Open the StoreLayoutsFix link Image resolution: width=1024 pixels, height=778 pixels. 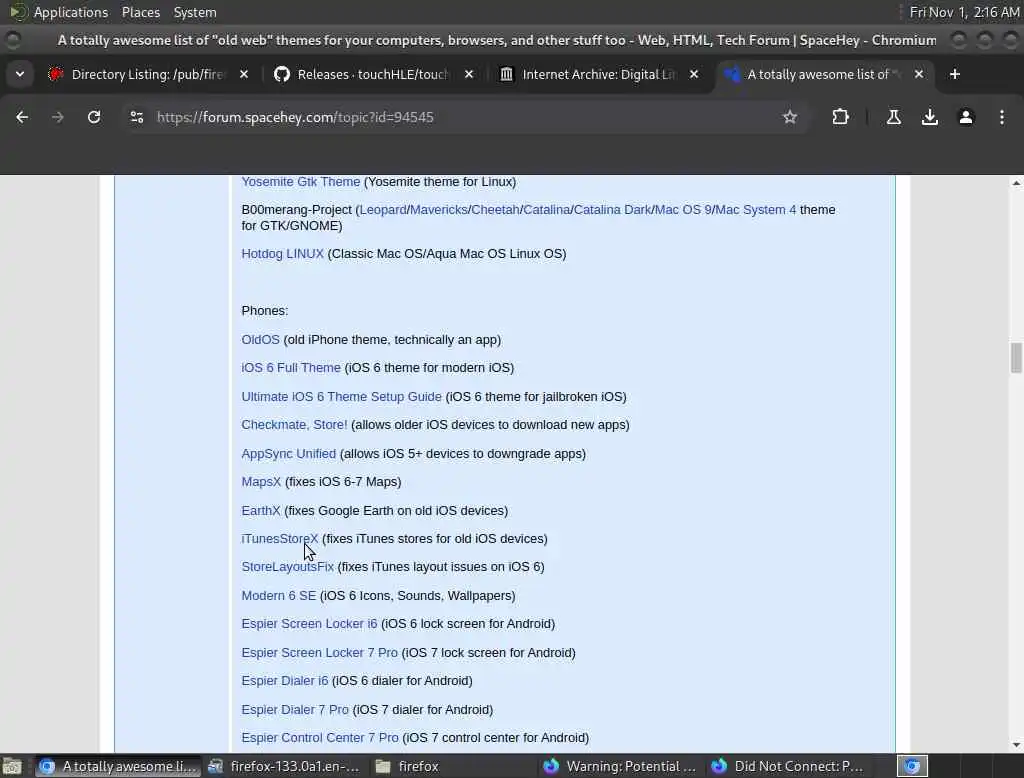(287, 566)
